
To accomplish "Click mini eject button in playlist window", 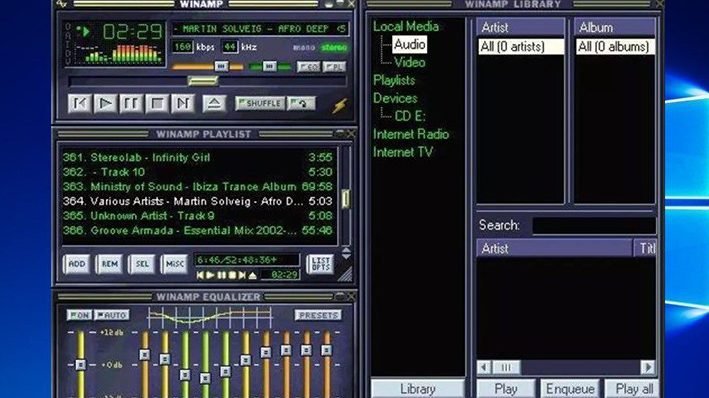I will pos(252,275).
